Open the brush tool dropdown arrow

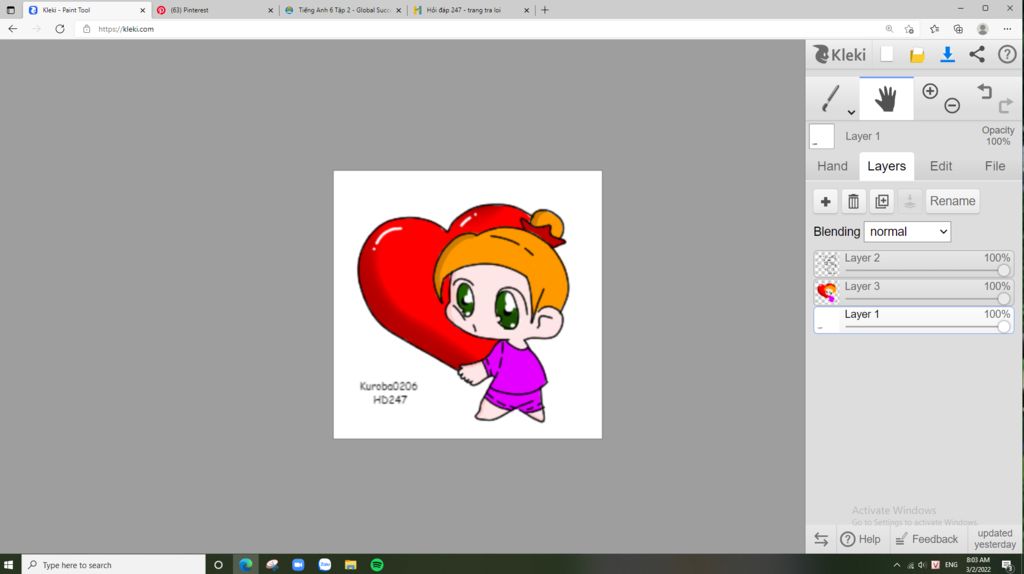(x=851, y=112)
